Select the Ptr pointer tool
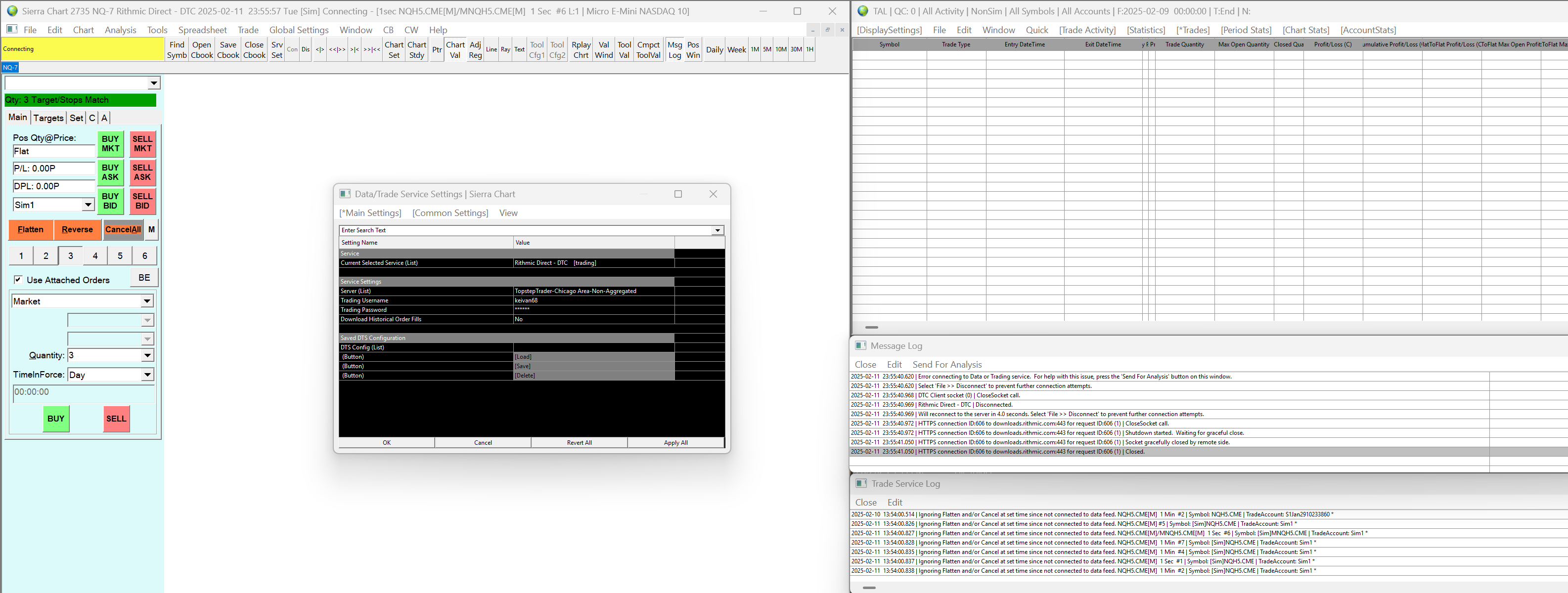 tap(437, 50)
